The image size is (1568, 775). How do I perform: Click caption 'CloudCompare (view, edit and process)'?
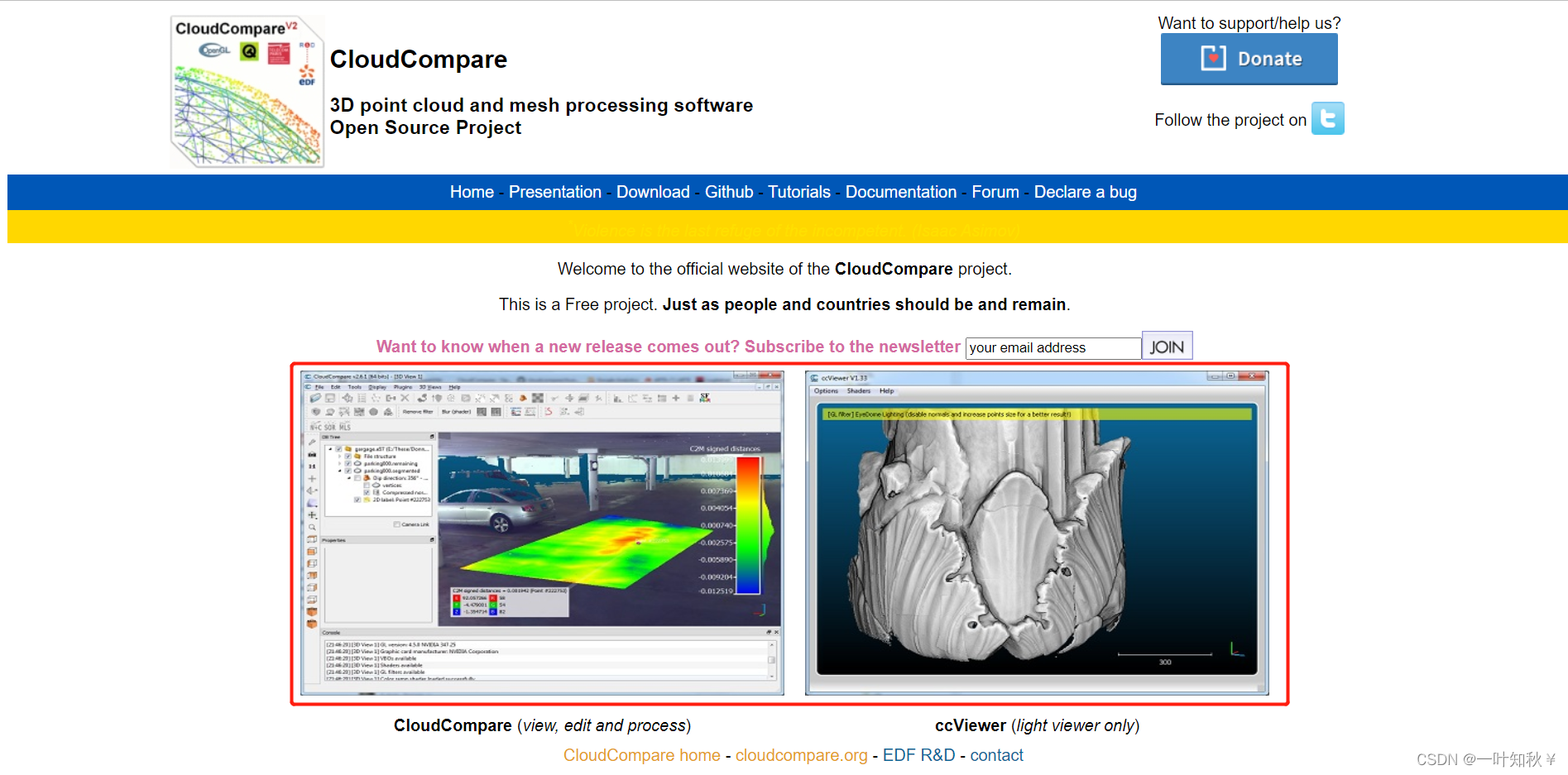[x=542, y=725]
